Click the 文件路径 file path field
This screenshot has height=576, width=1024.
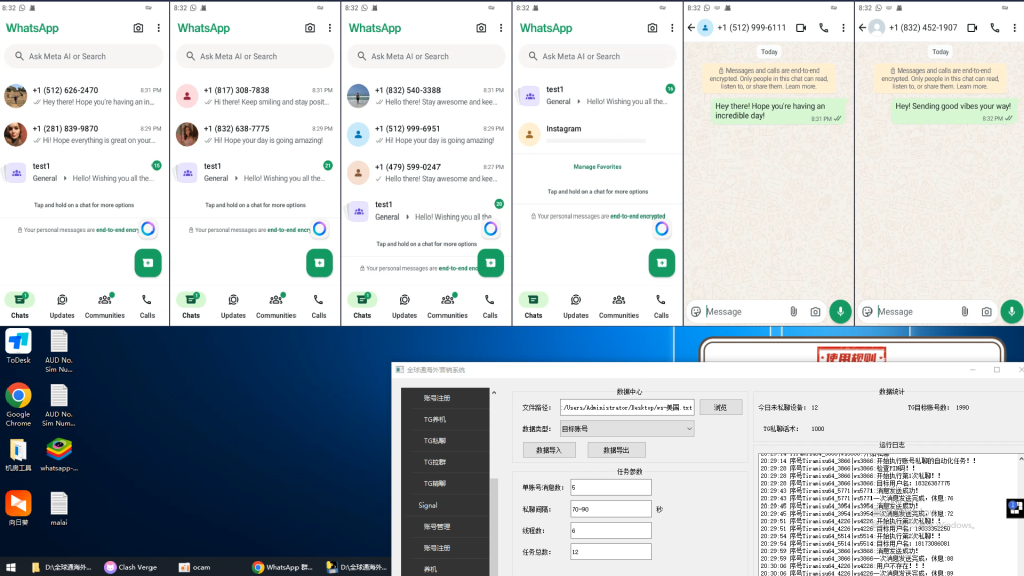pos(626,407)
